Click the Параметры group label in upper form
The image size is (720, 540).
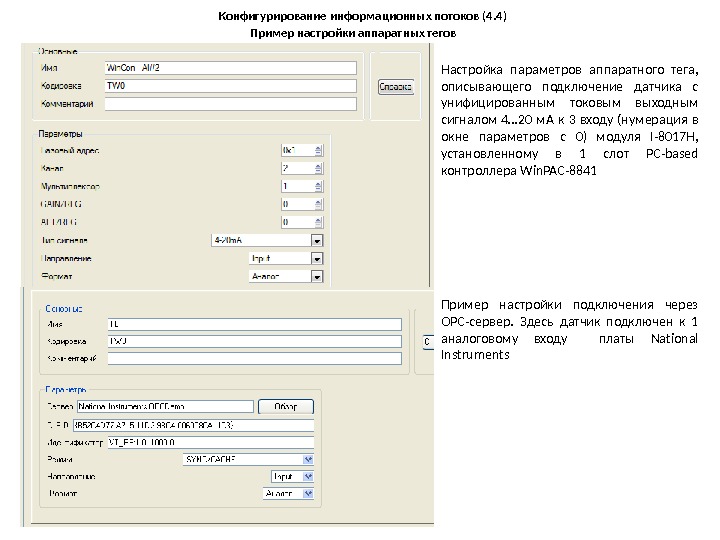[60, 134]
